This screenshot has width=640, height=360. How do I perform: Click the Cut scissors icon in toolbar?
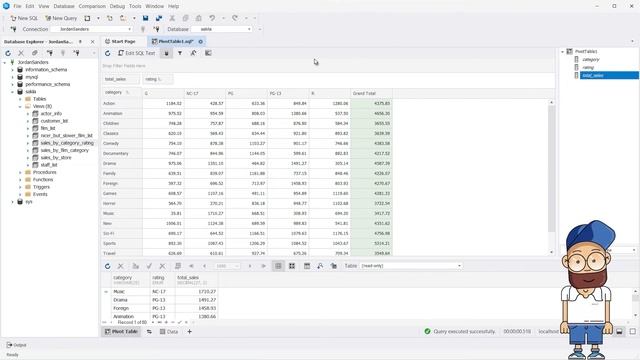pos(172,18)
